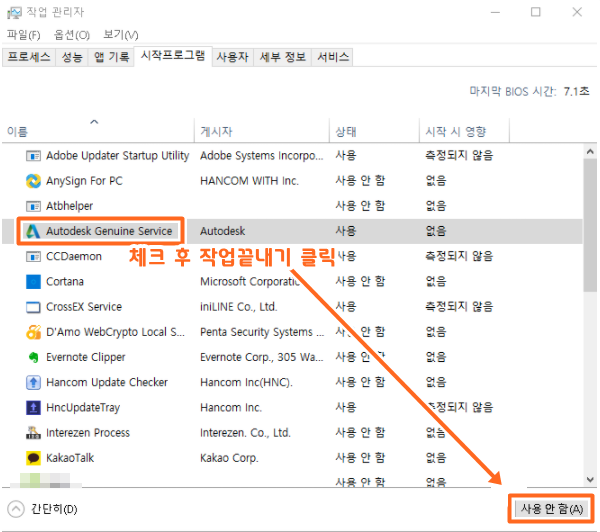The width and height of the screenshot is (600, 532).
Task: Select the KakaoTalk yellow icon
Action: (x=33, y=458)
